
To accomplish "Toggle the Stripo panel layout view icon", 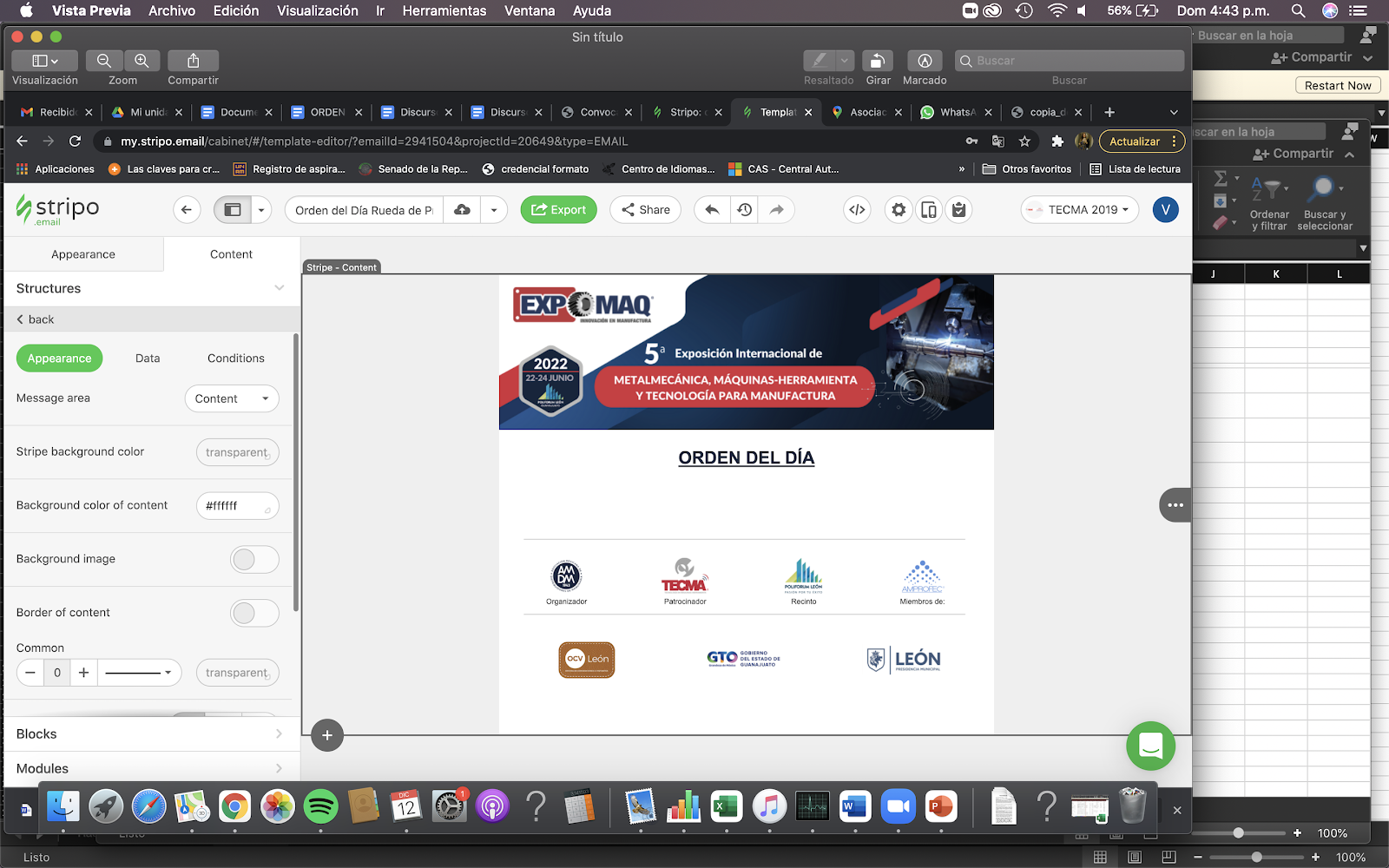I will coord(232,209).
